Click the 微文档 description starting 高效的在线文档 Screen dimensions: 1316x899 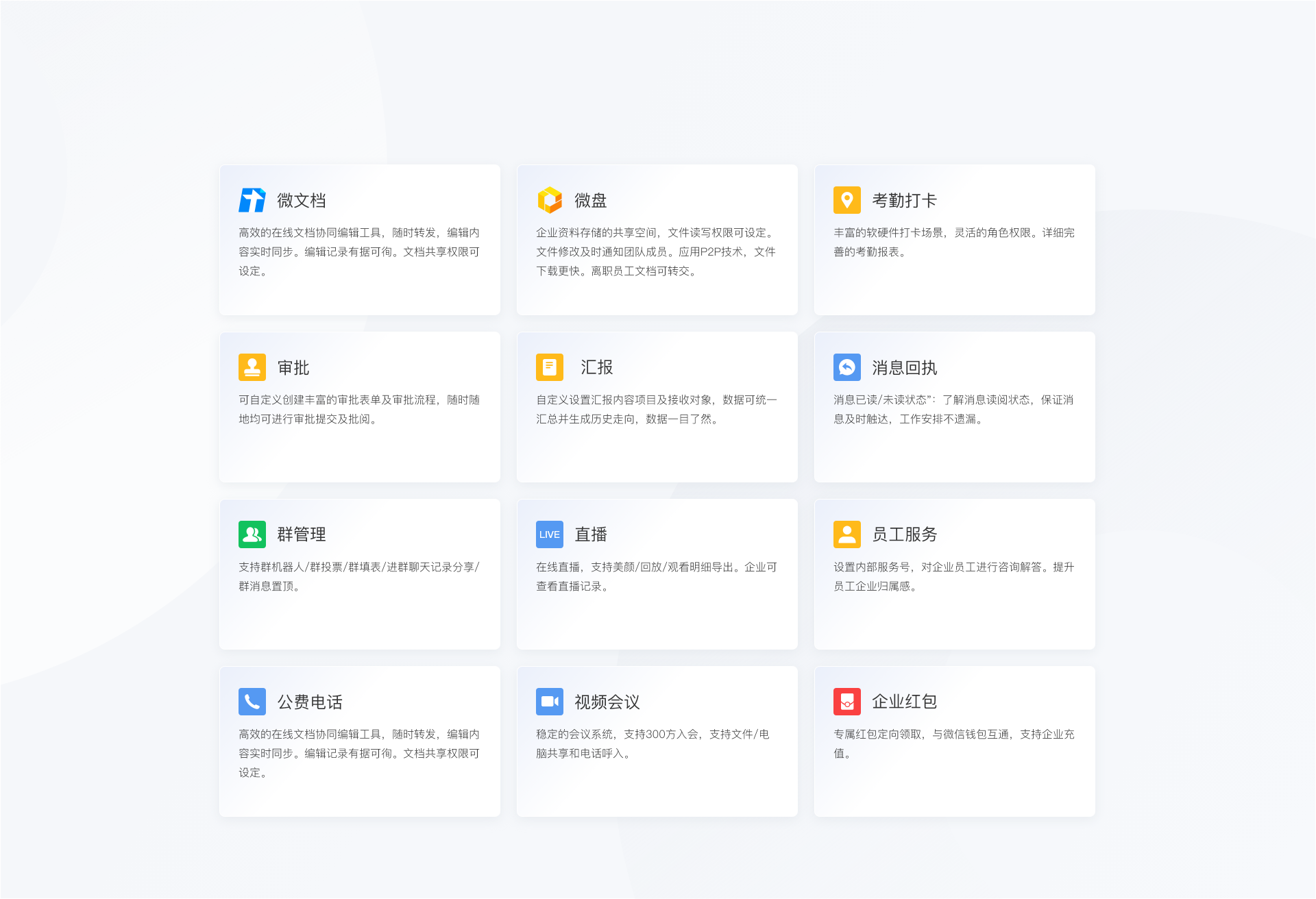pyautogui.click(x=359, y=252)
